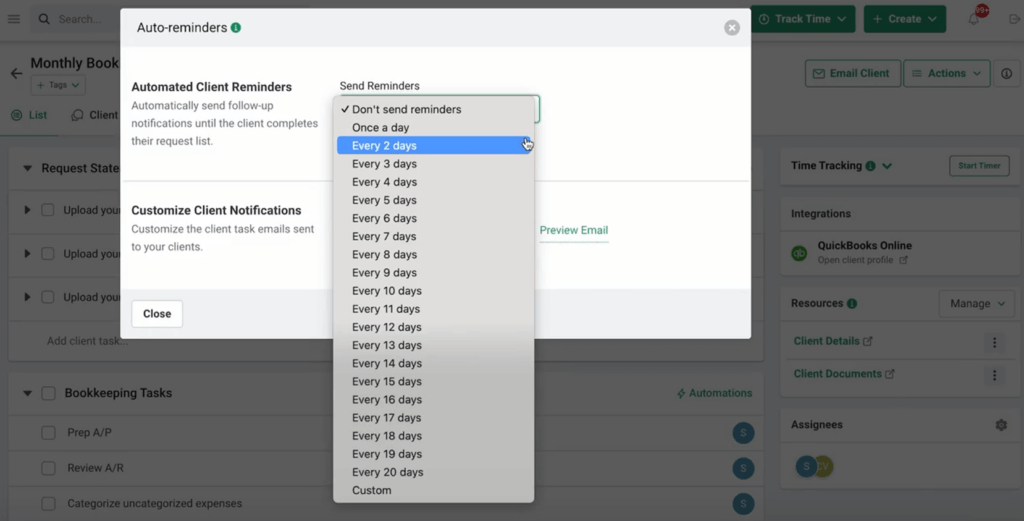Open Client Documents three-dot menu

(x=994, y=375)
